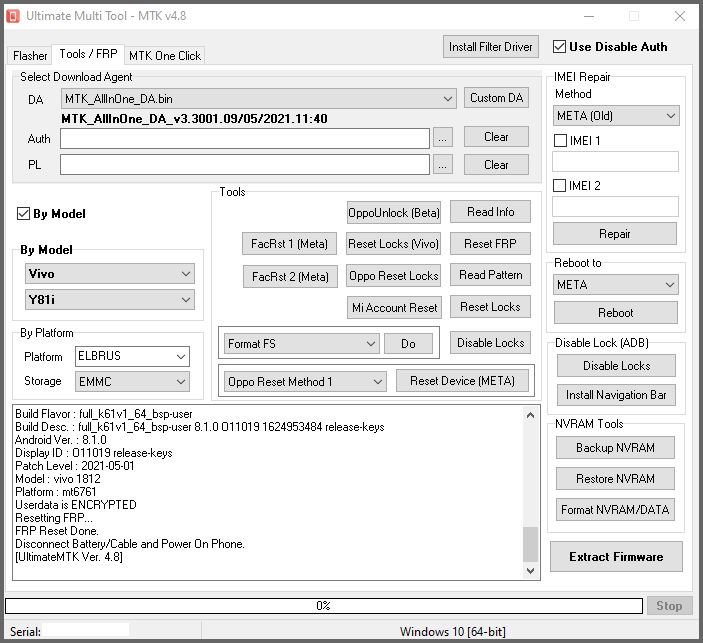Select the Y81i model dropdown
Image resolution: width=703 pixels, height=643 pixels.
point(110,300)
